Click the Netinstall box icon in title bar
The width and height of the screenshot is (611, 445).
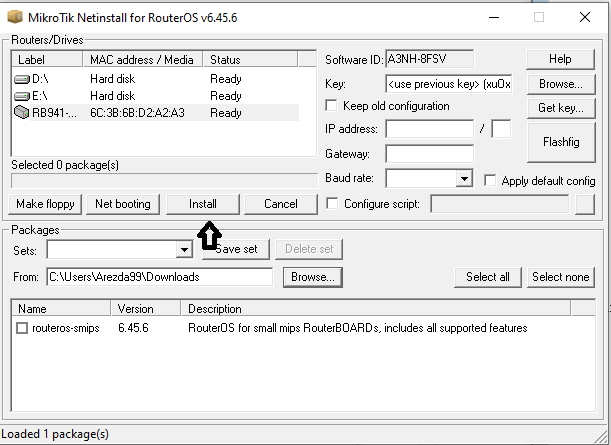click(x=15, y=17)
